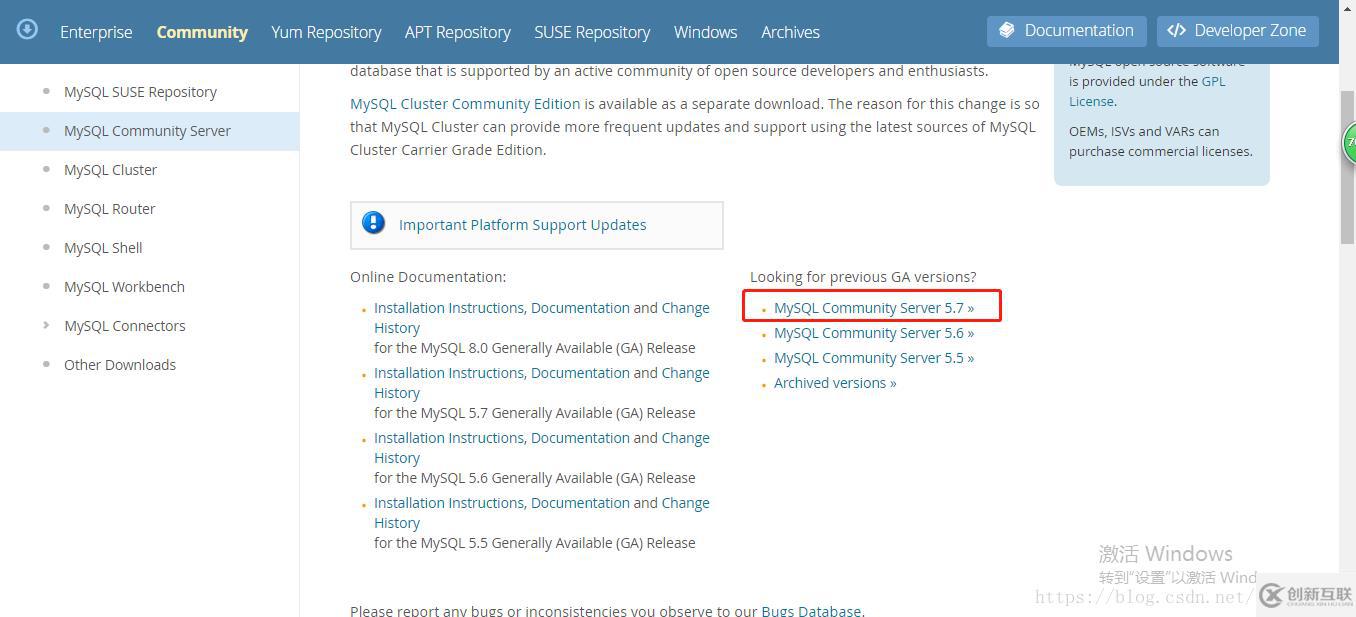Screen dimensions: 1356x617
Task: Open the Windows tab
Action: point(706,32)
